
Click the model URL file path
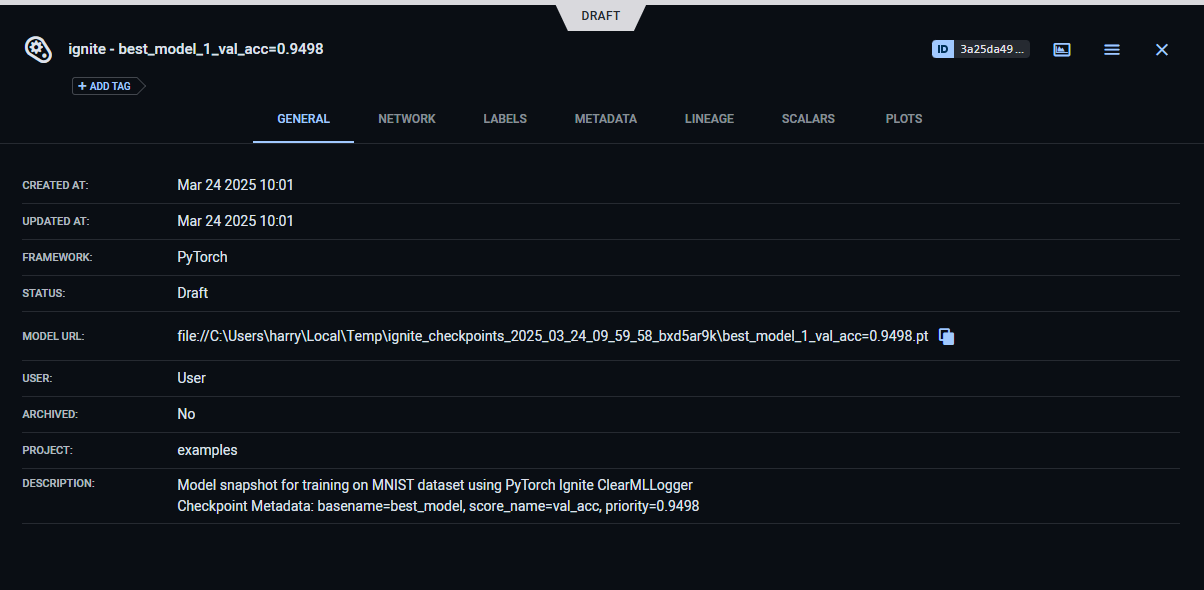(553, 337)
